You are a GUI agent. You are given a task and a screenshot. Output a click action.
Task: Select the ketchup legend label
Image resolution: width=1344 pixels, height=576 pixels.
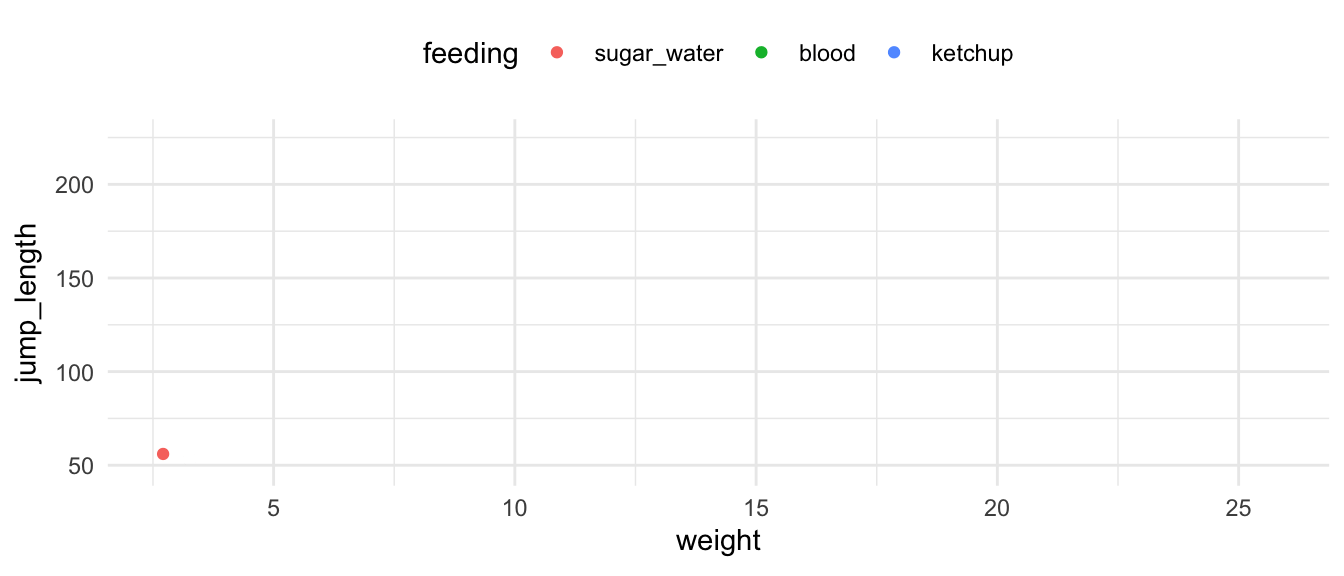click(x=972, y=54)
